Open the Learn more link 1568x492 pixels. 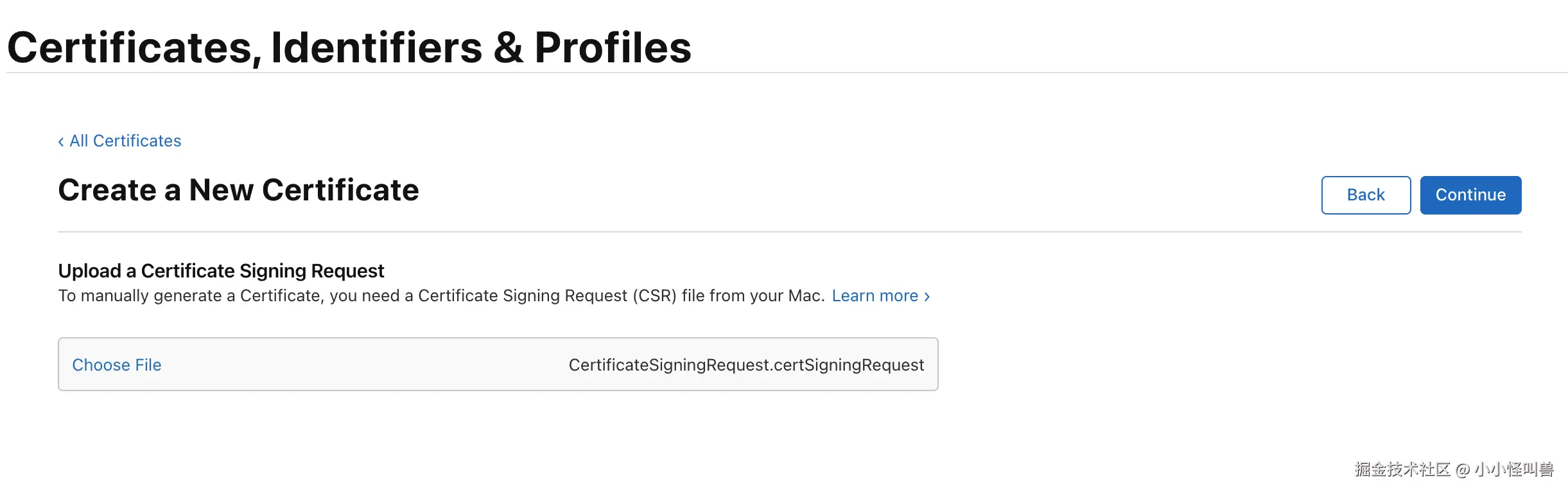pyautogui.click(x=875, y=295)
